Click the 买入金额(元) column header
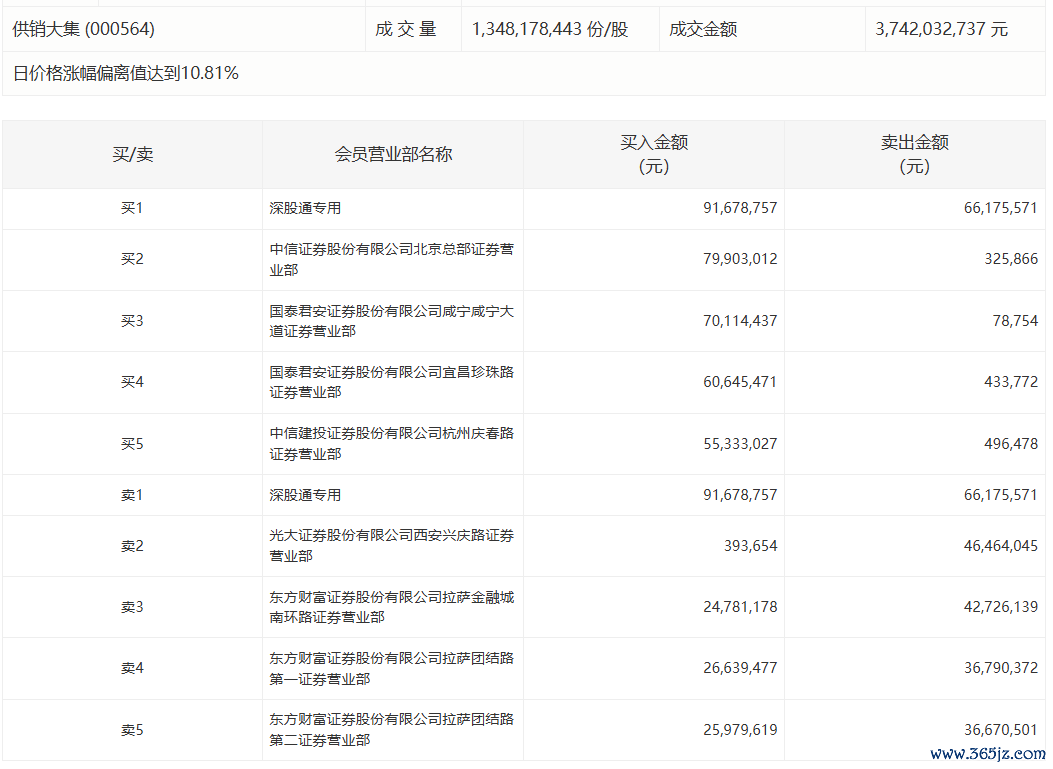 [x=654, y=154]
